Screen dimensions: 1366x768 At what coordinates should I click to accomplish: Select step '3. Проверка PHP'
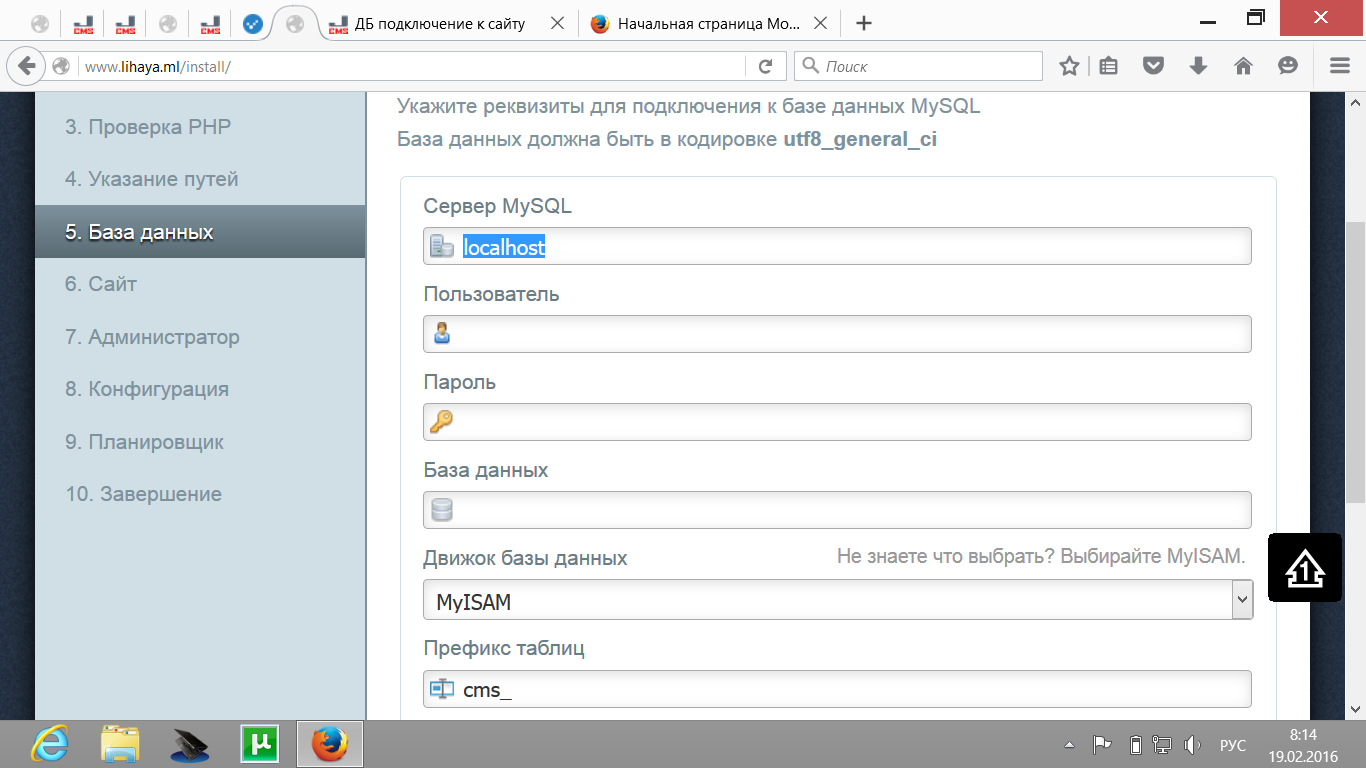pyautogui.click(x=148, y=127)
